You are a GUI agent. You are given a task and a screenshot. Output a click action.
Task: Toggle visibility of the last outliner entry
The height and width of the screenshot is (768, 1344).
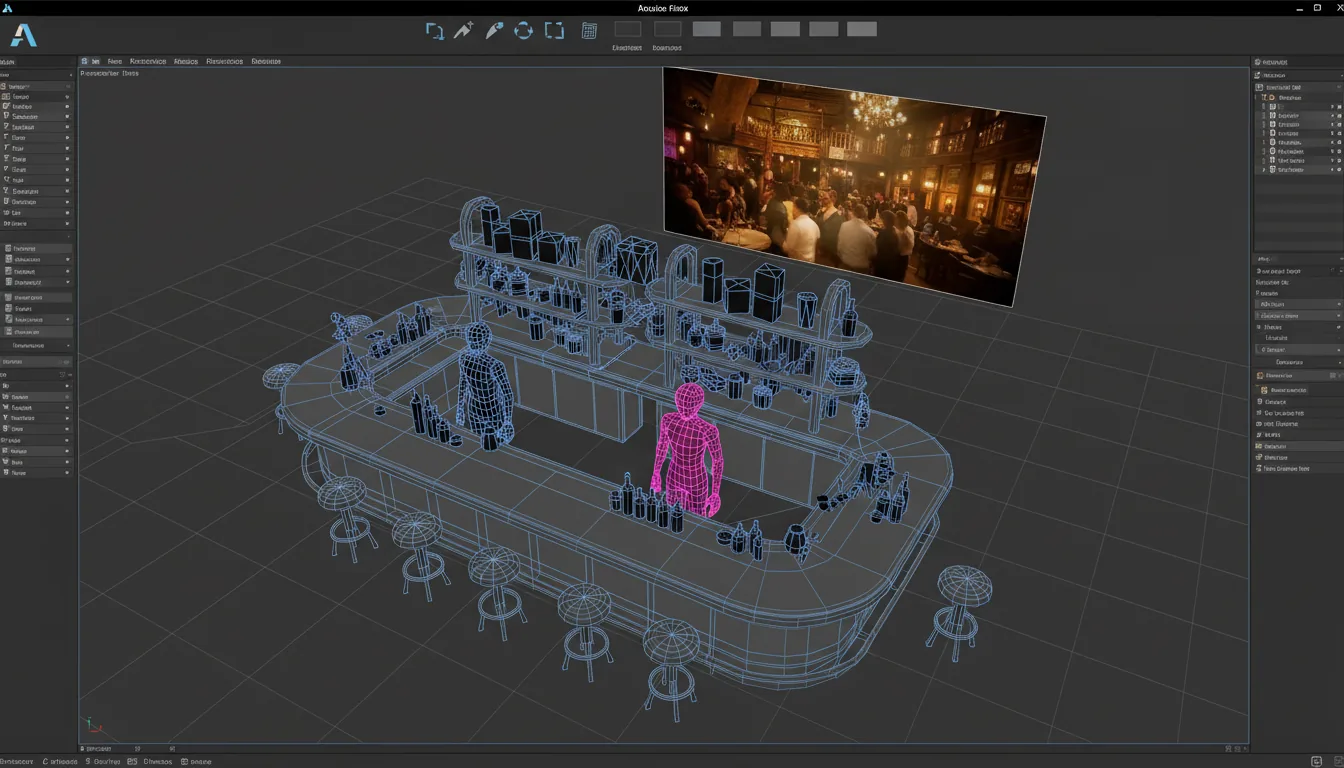coord(1338,169)
